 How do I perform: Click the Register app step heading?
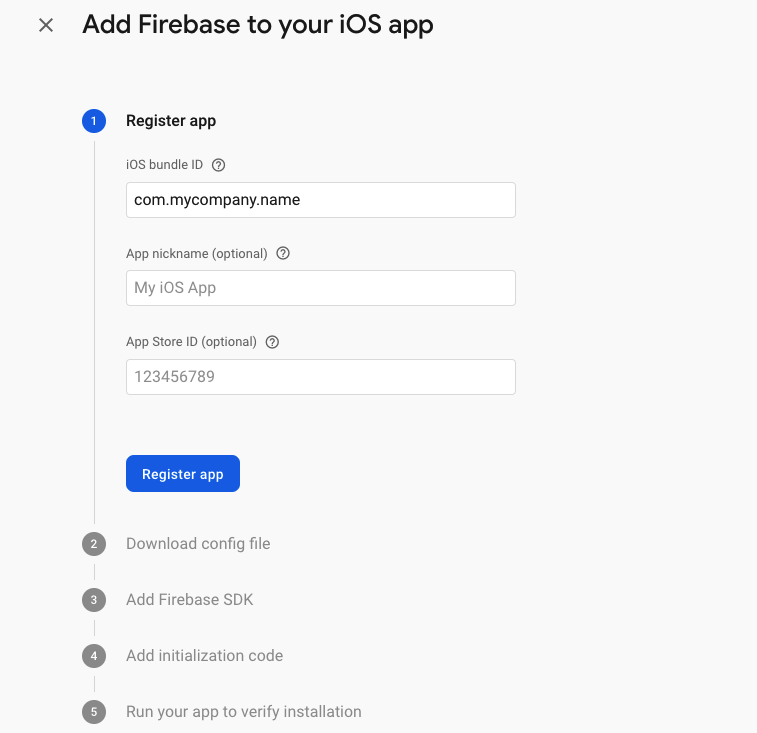click(x=171, y=121)
